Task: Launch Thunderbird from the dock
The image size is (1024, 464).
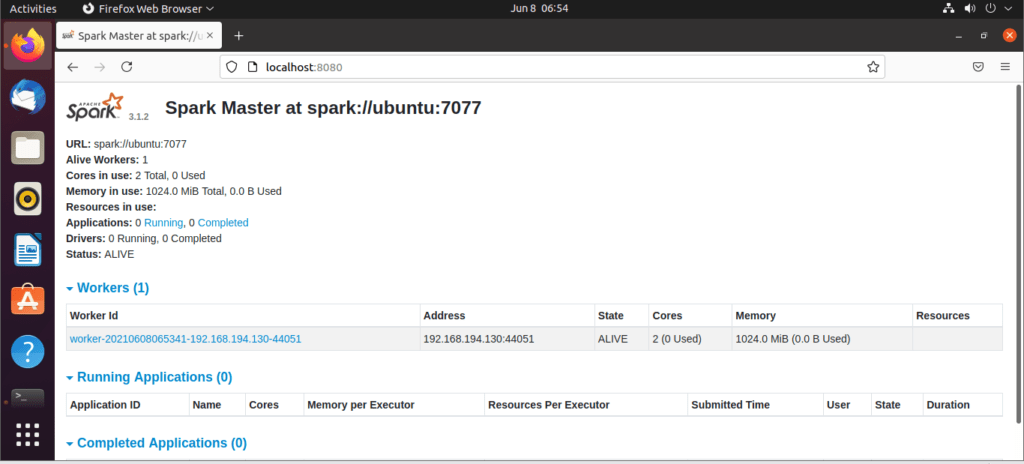Action: click(28, 97)
